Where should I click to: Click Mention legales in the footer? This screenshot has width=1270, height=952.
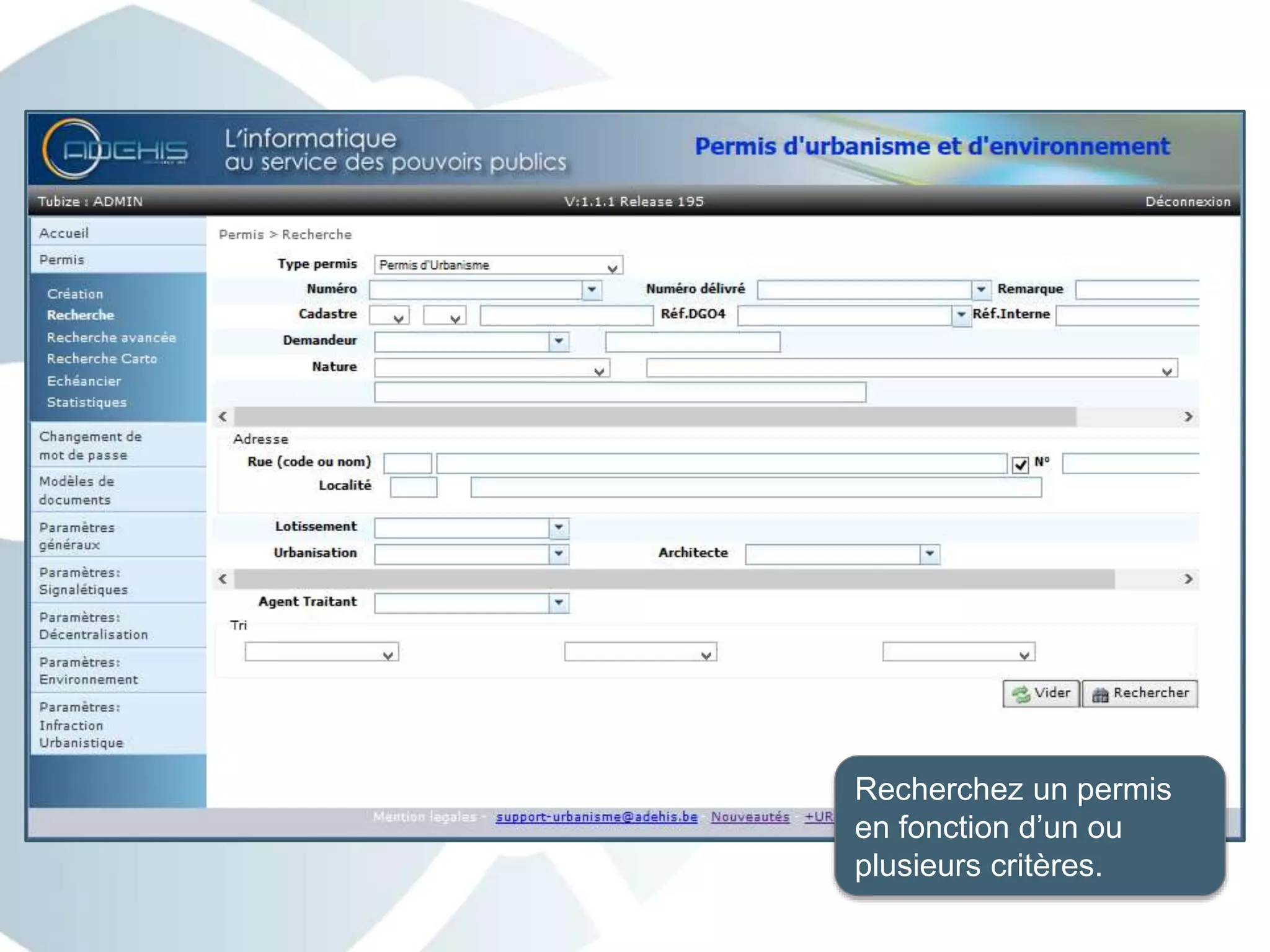point(425,817)
